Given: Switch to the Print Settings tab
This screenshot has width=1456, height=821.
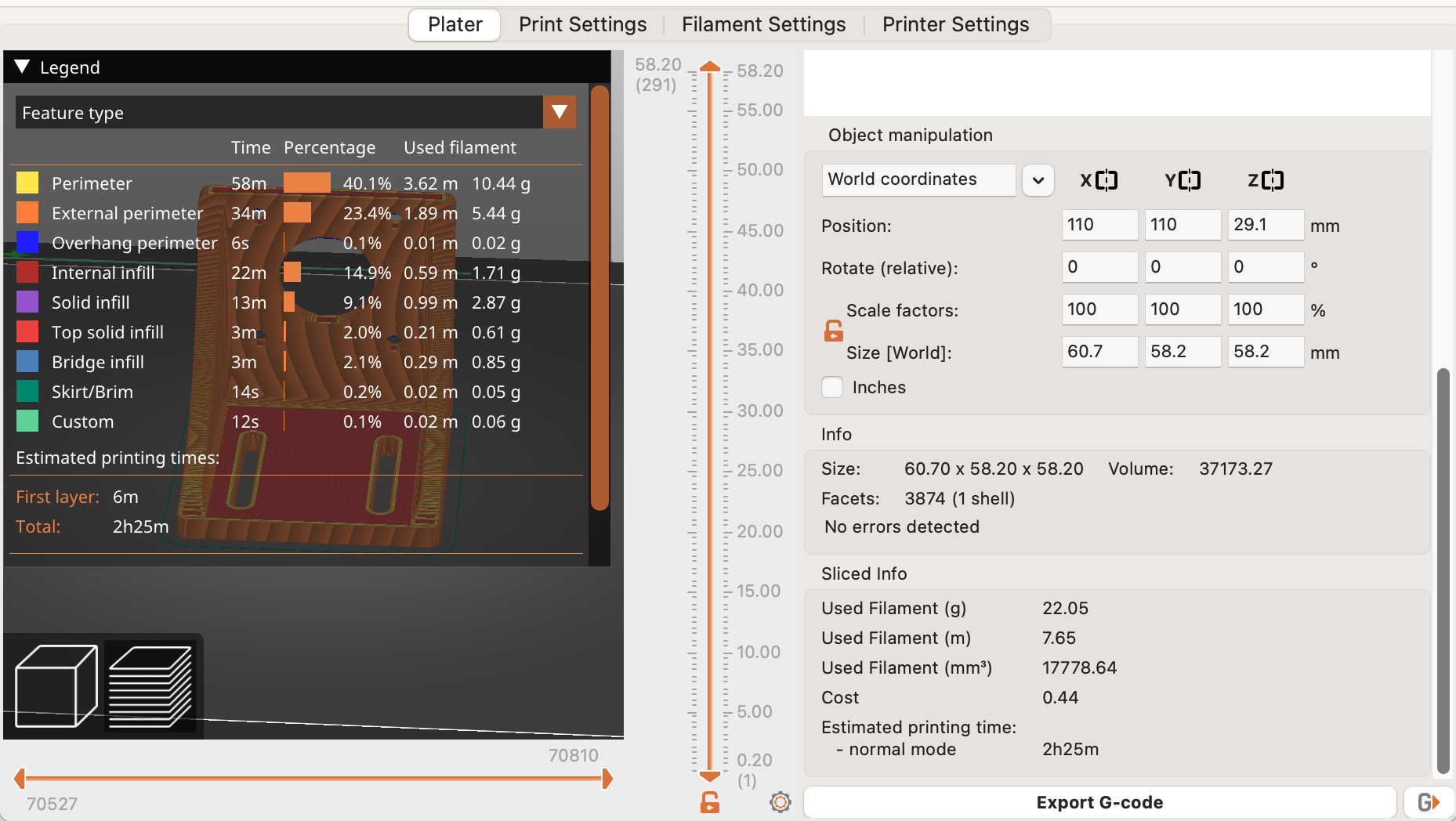Looking at the screenshot, I should tap(582, 24).
